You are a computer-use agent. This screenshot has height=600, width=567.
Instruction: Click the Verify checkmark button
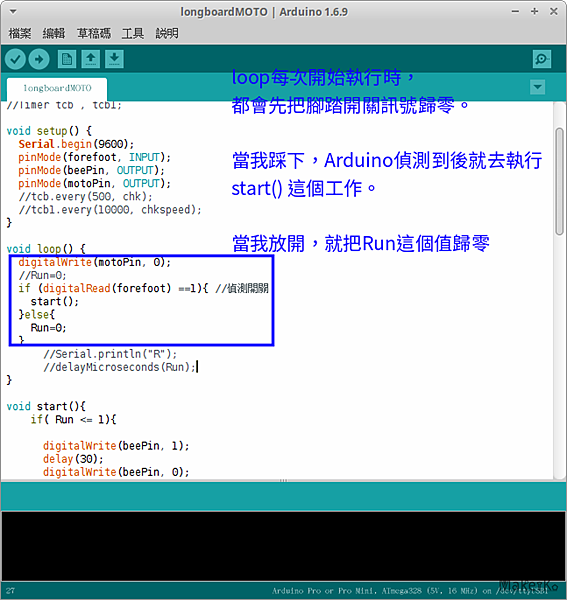point(15,59)
